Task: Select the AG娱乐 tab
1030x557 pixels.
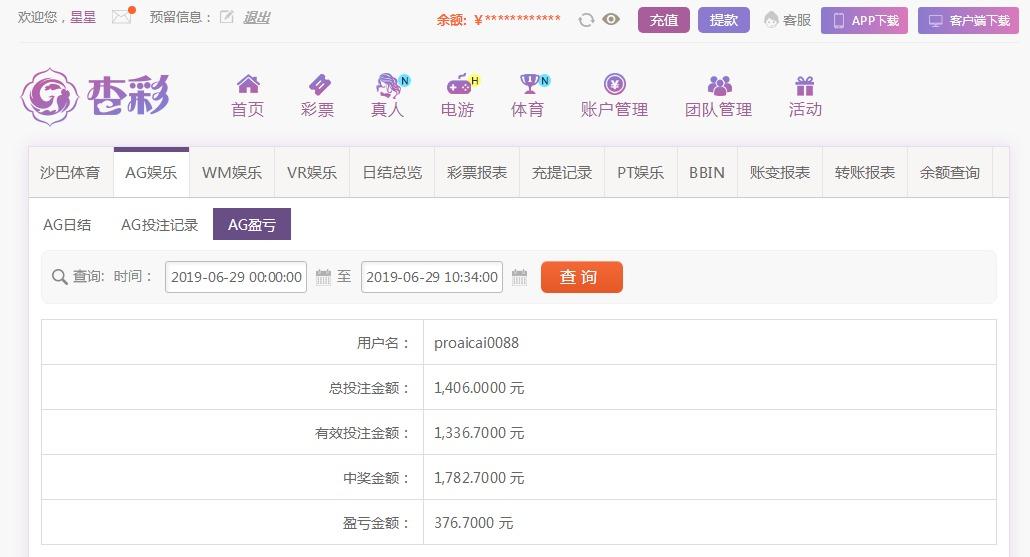Action: click(x=151, y=173)
